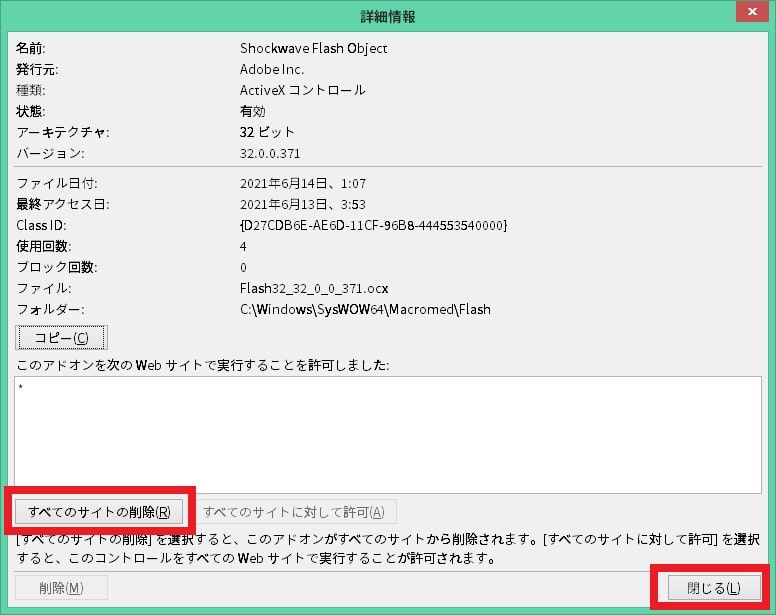
Task: Click the usage count value 4
Action: coord(243,246)
